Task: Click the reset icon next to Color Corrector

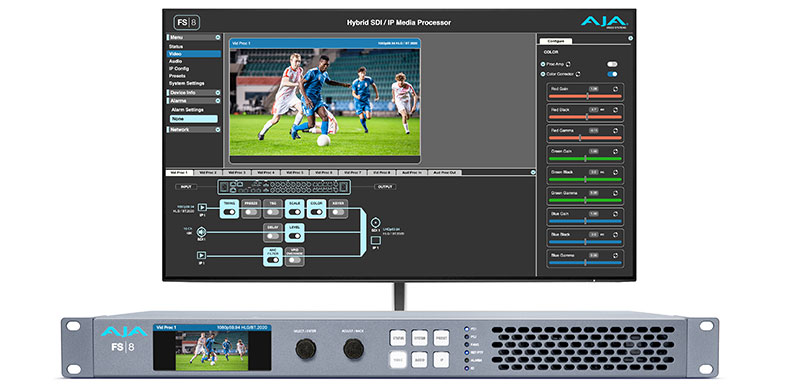Action: pyautogui.click(x=578, y=74)
